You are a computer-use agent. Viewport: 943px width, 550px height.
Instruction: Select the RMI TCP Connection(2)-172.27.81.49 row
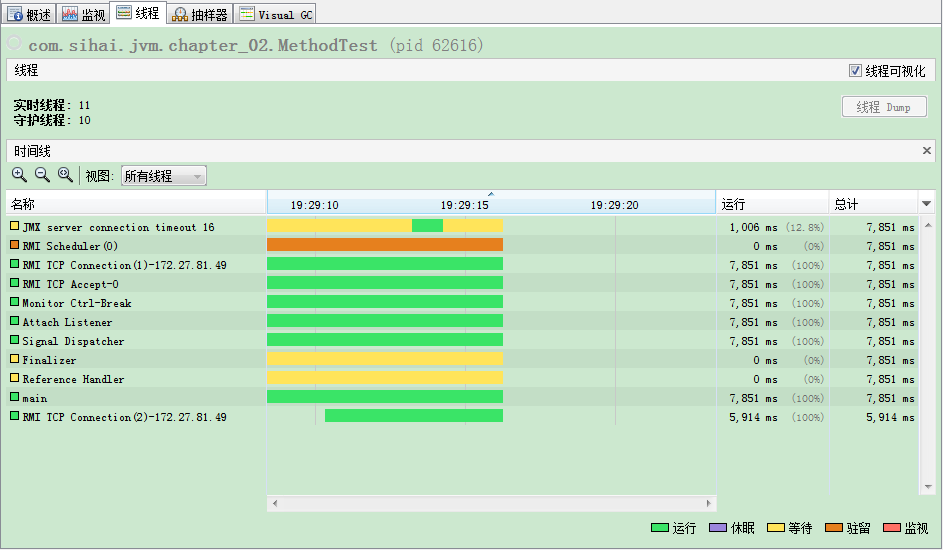(462, 417)
